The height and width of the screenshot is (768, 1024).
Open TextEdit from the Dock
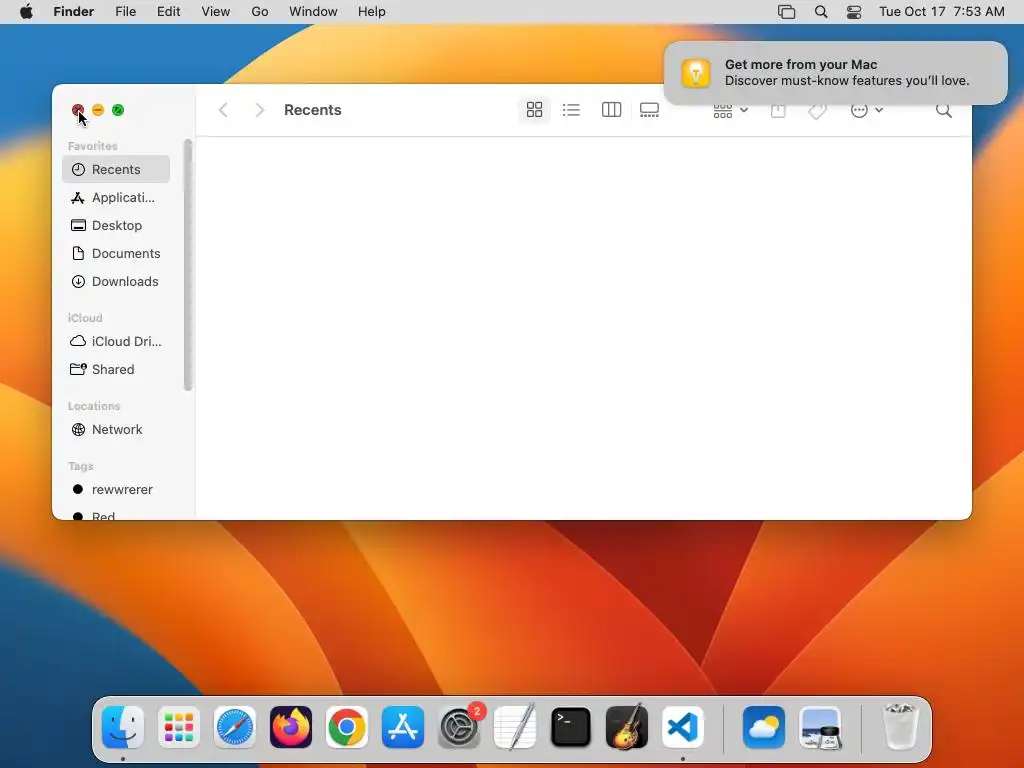(515, 727)
